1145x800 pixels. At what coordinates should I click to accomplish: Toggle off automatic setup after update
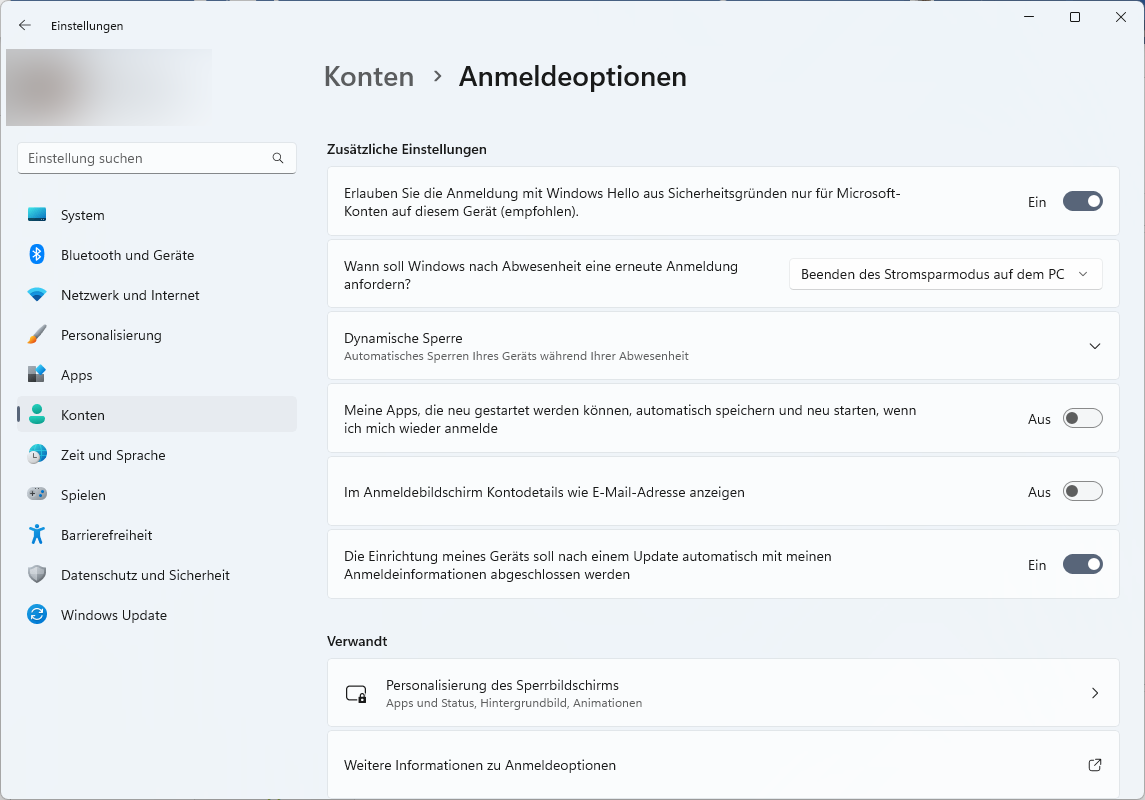(1082, 564)
